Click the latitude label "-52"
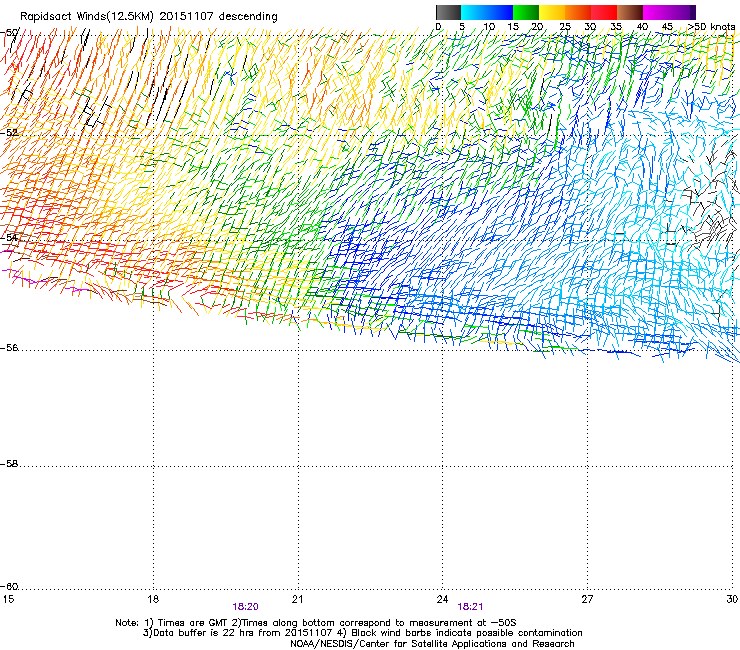 pos(9,133)
